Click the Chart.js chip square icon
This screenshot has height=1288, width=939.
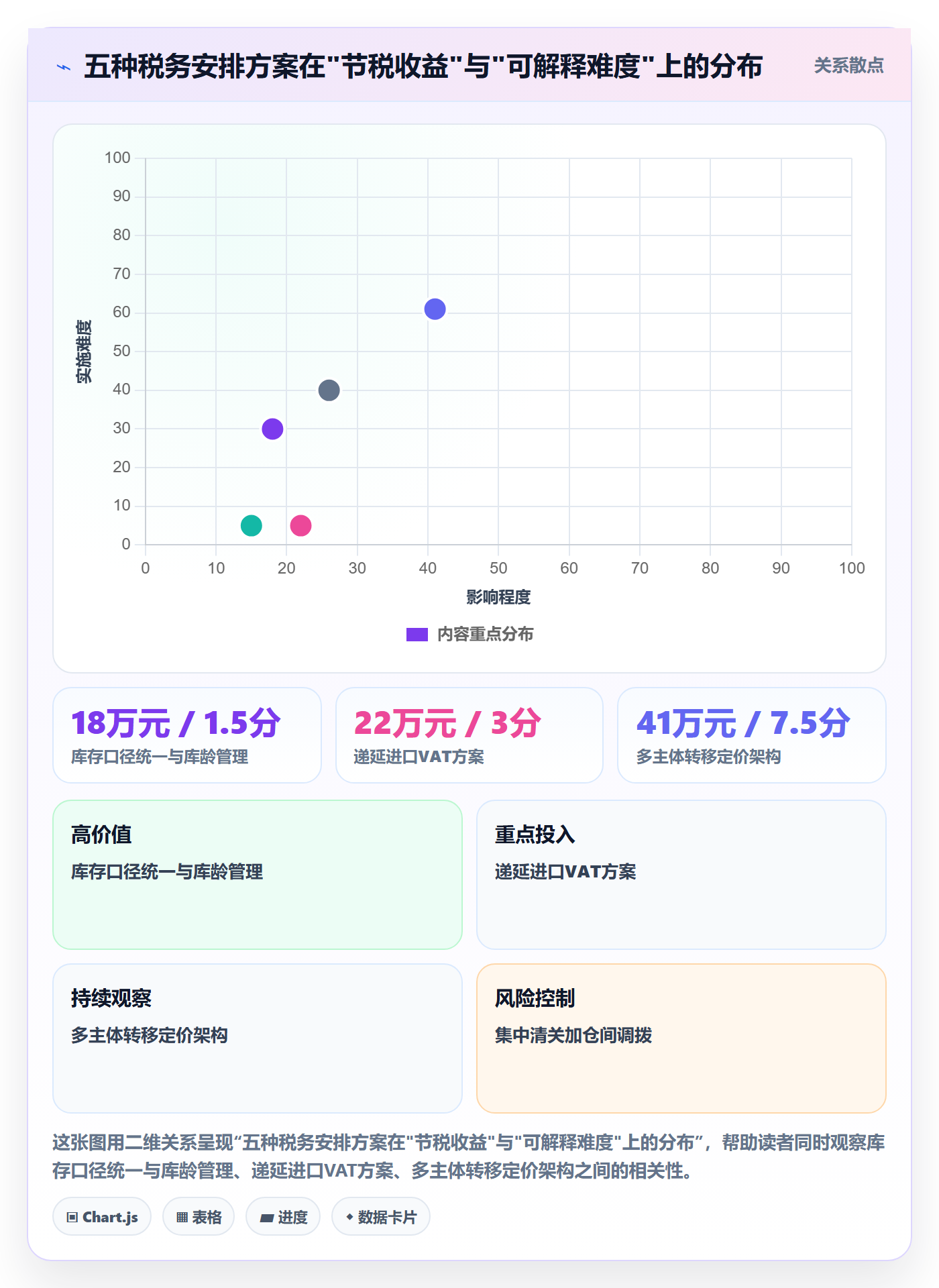[x=72, y=1218]
